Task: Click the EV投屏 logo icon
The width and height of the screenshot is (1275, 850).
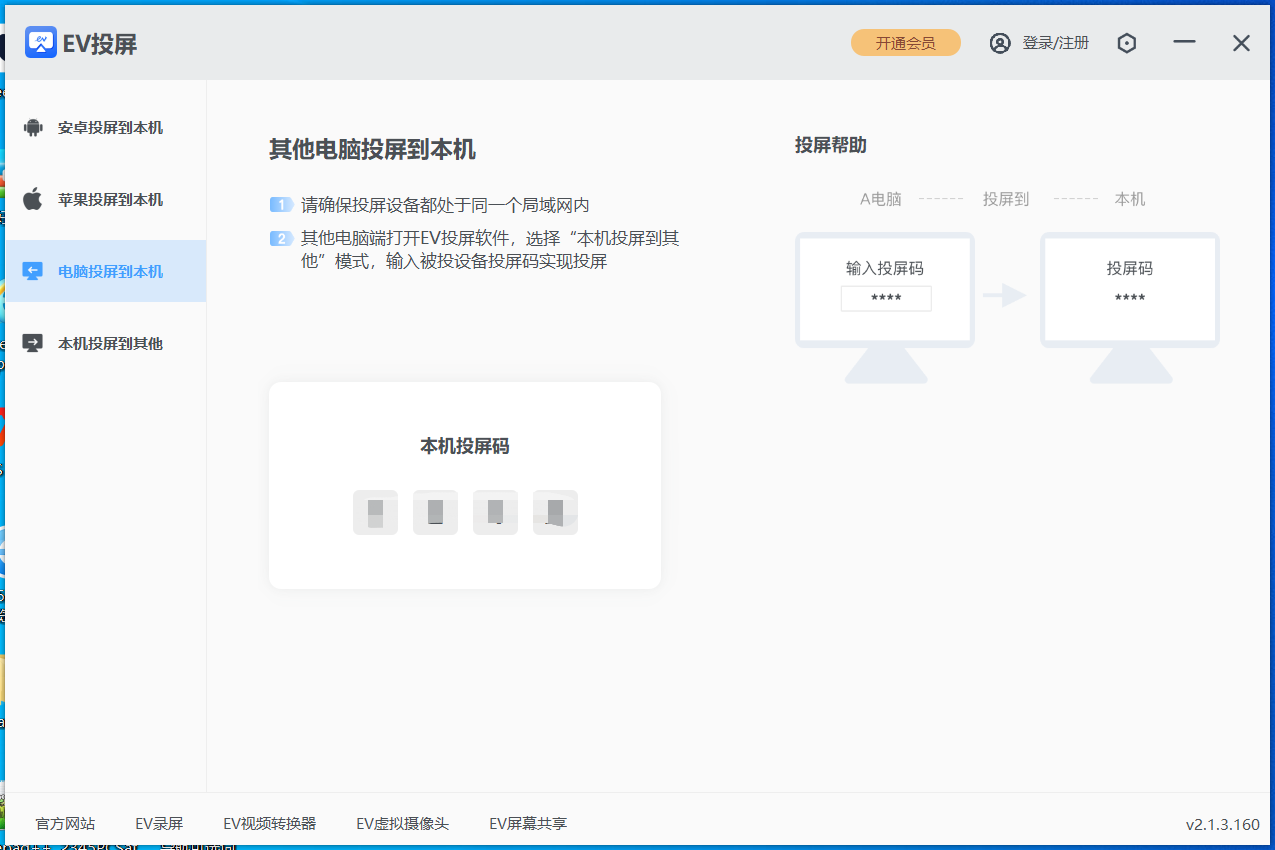Action: (41, 42)
